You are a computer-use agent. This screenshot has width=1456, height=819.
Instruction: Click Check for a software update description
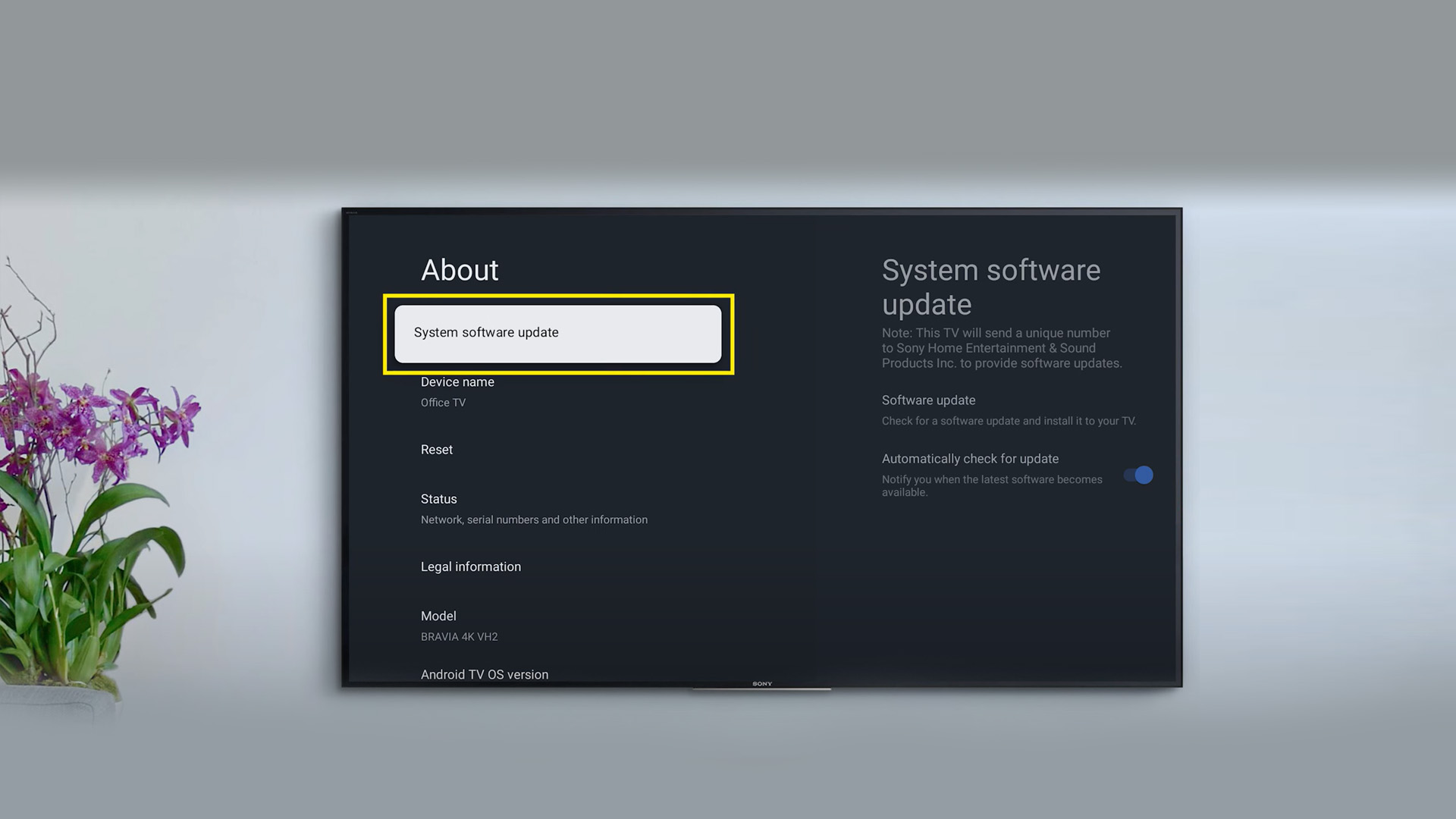tap(1009, 421)
